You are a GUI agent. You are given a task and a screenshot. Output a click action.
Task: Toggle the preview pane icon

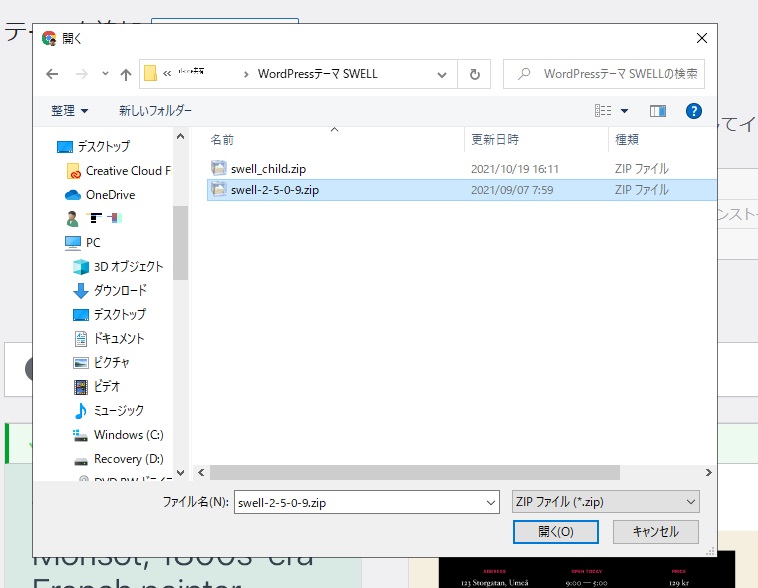point(657,111)
